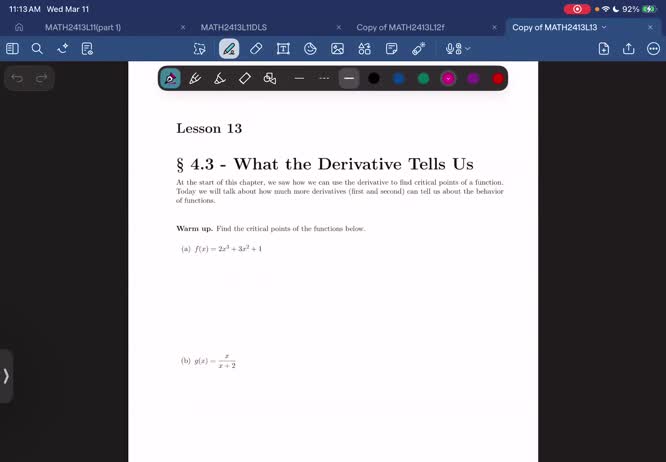This screenshot has width=666, height=462.
Task: Close the Copy of MATH2413L12f tab
Action: point(494,27)
